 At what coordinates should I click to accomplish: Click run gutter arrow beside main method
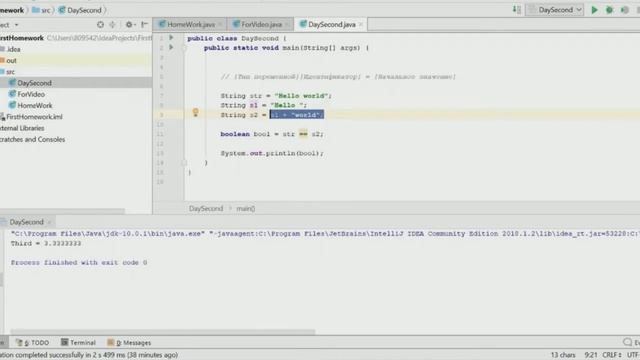(x=171, y=47)
